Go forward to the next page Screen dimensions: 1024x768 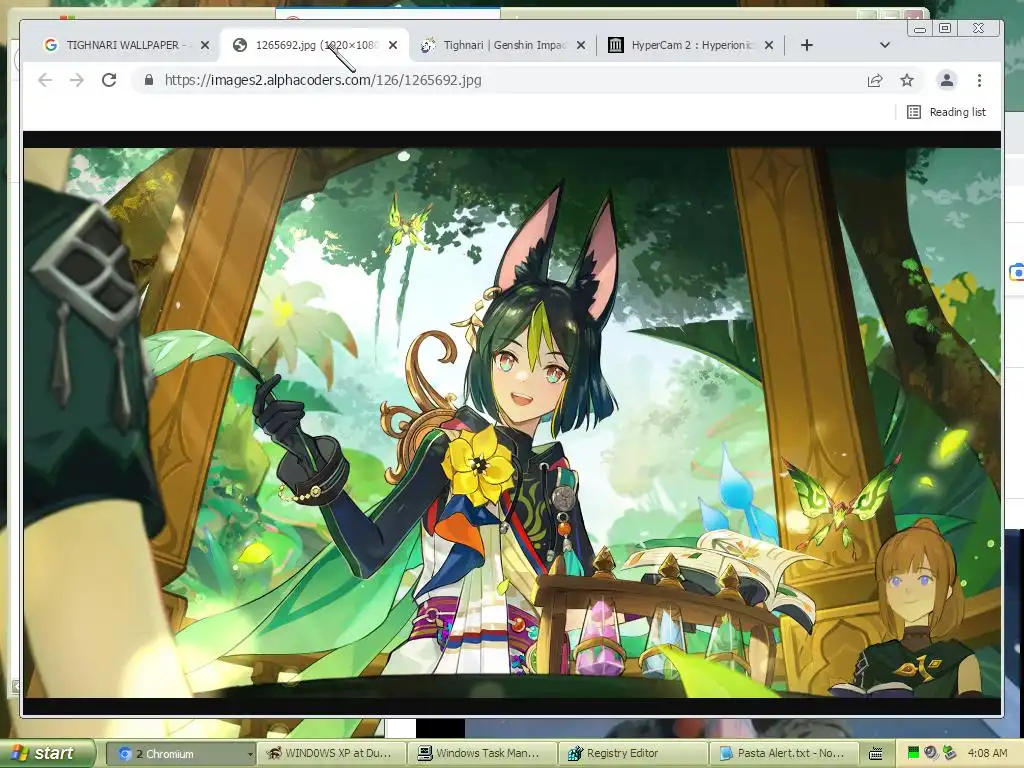tap(77, 80)
